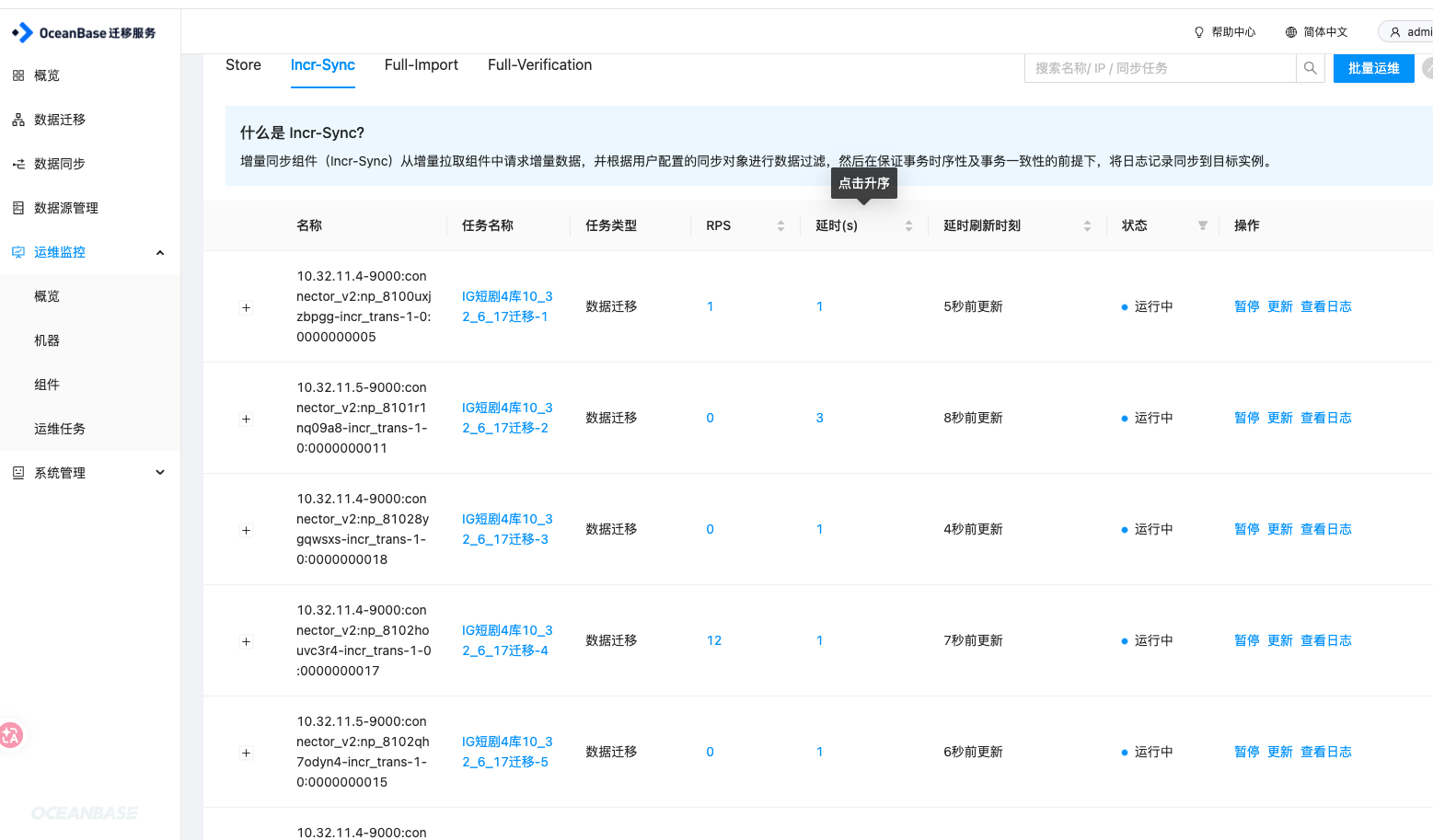This screenshot has height=840, width=1433.
Task: Click the pink floating translate widget icon
Action: pos(11,735)
